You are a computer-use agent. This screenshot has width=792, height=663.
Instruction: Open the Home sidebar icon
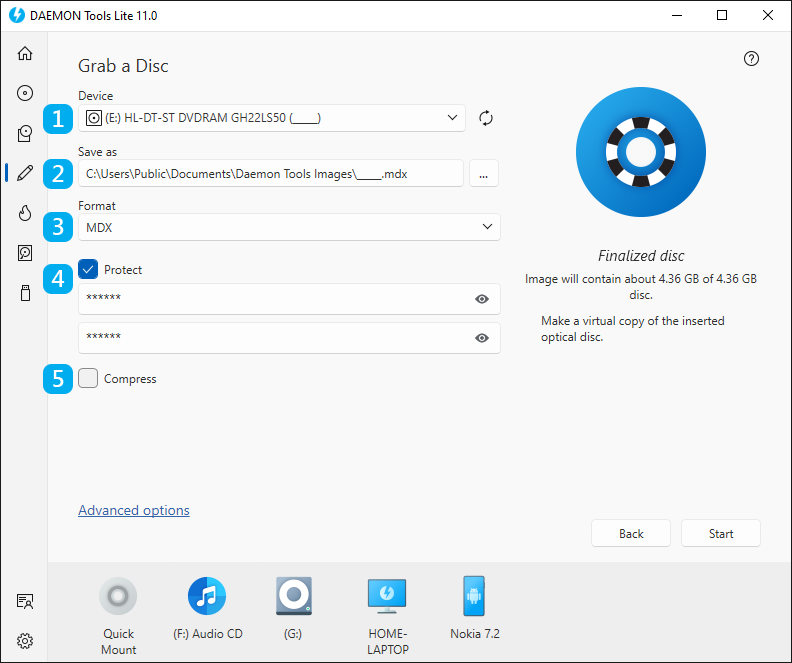coord(25,54)
